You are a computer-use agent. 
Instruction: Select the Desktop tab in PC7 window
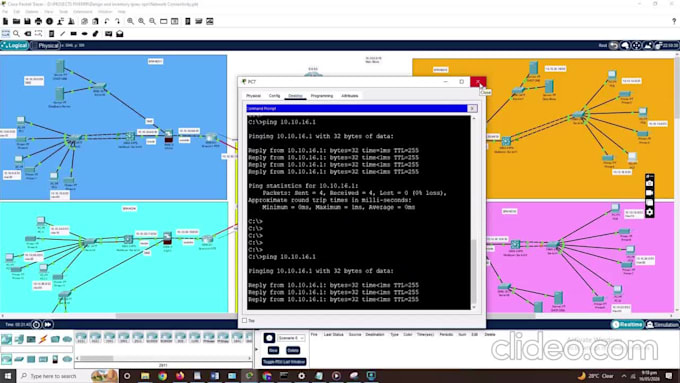pyautogui.click(x=295, y=95)
